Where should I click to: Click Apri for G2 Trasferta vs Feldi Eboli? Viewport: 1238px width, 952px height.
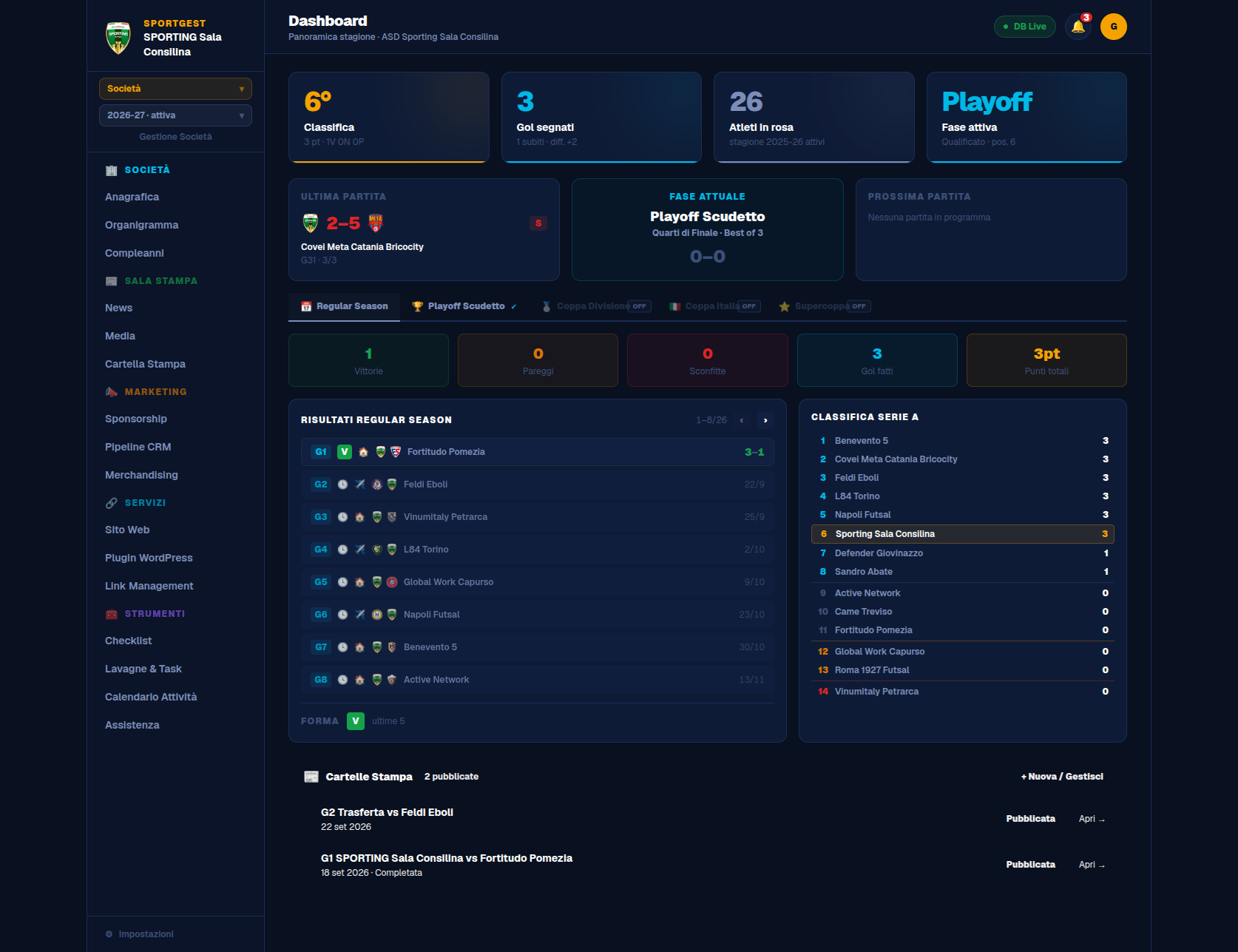[1092, 819]
